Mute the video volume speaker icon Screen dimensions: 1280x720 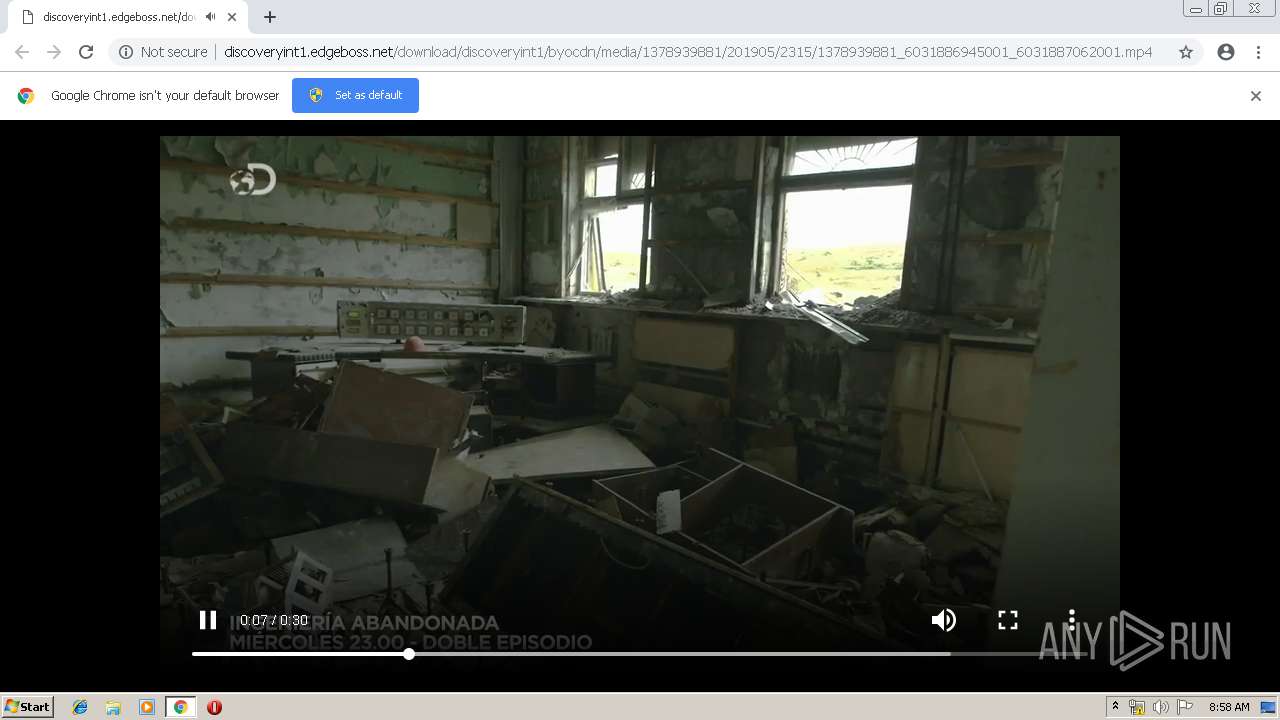point(943,620)
